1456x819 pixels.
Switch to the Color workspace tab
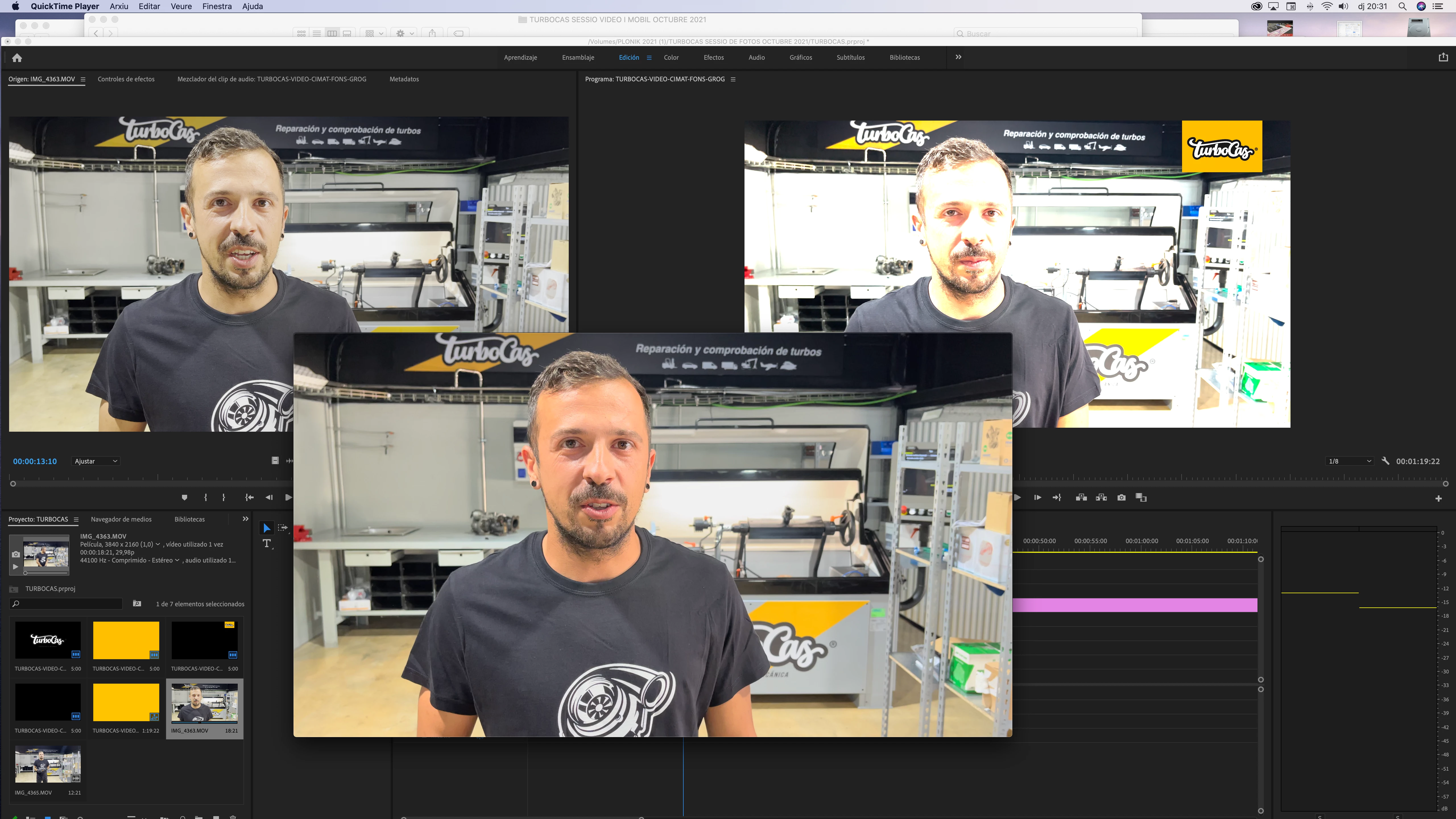[671, 58]
